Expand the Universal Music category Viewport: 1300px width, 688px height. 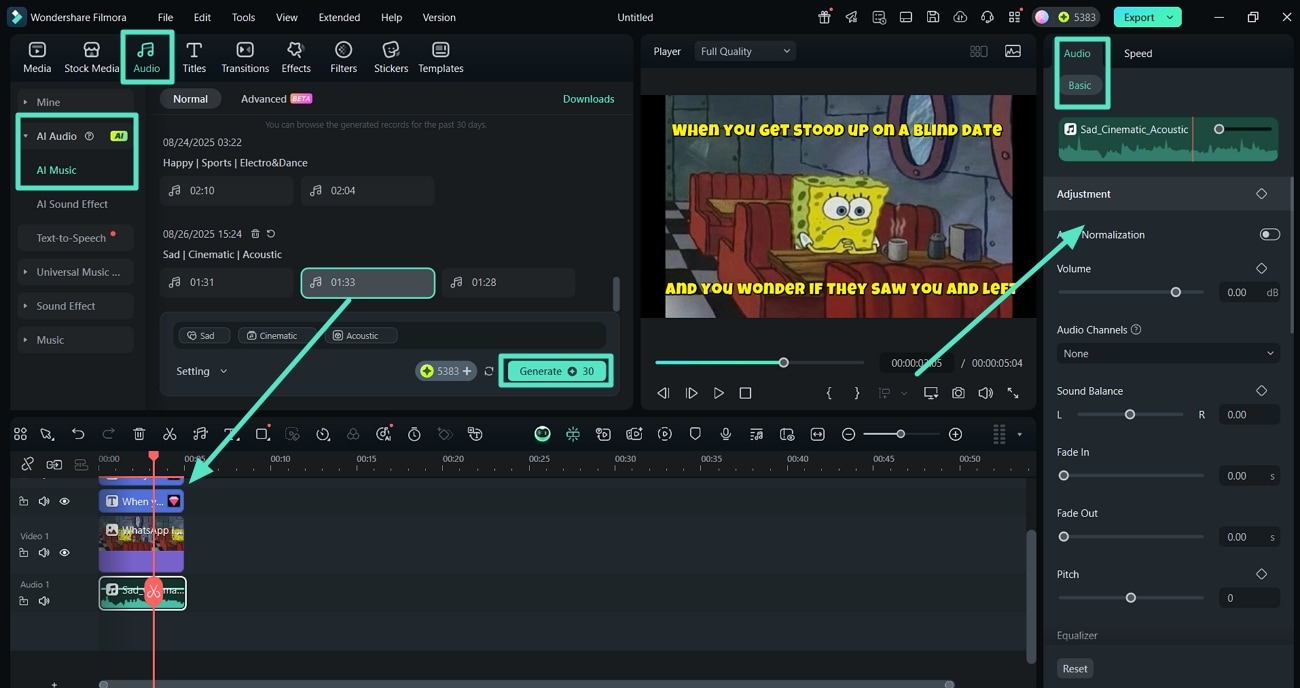(75, 272)
